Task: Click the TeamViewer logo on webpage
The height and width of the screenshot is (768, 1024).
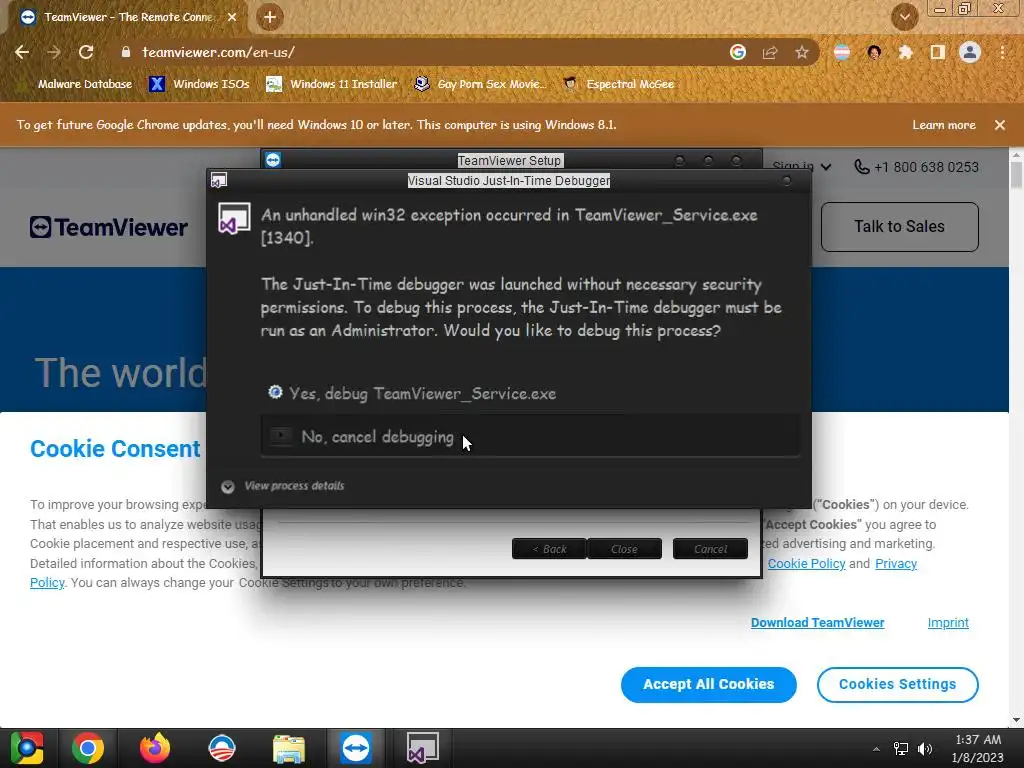Action: click(x=108, y=227)
